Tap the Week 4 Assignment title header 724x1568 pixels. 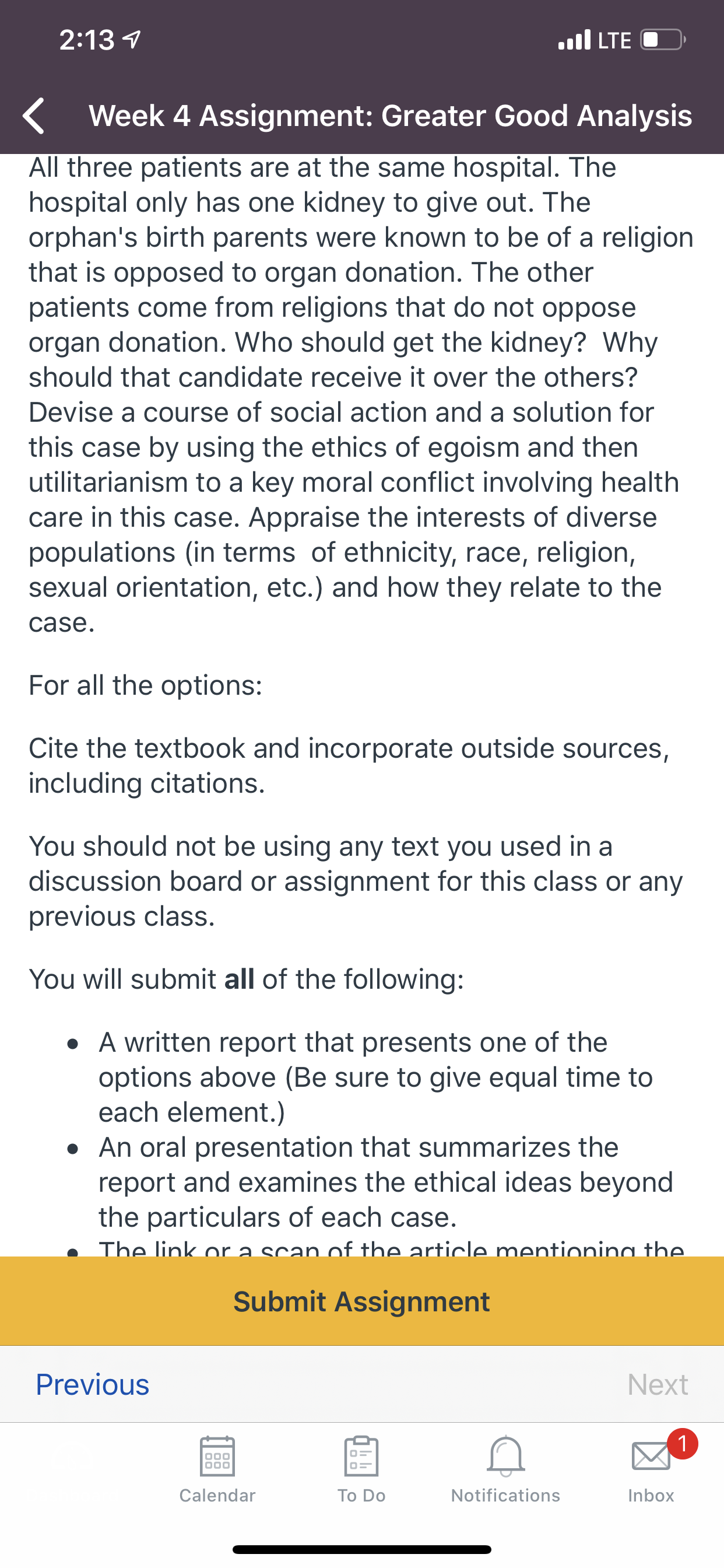[x=390, y=116]
